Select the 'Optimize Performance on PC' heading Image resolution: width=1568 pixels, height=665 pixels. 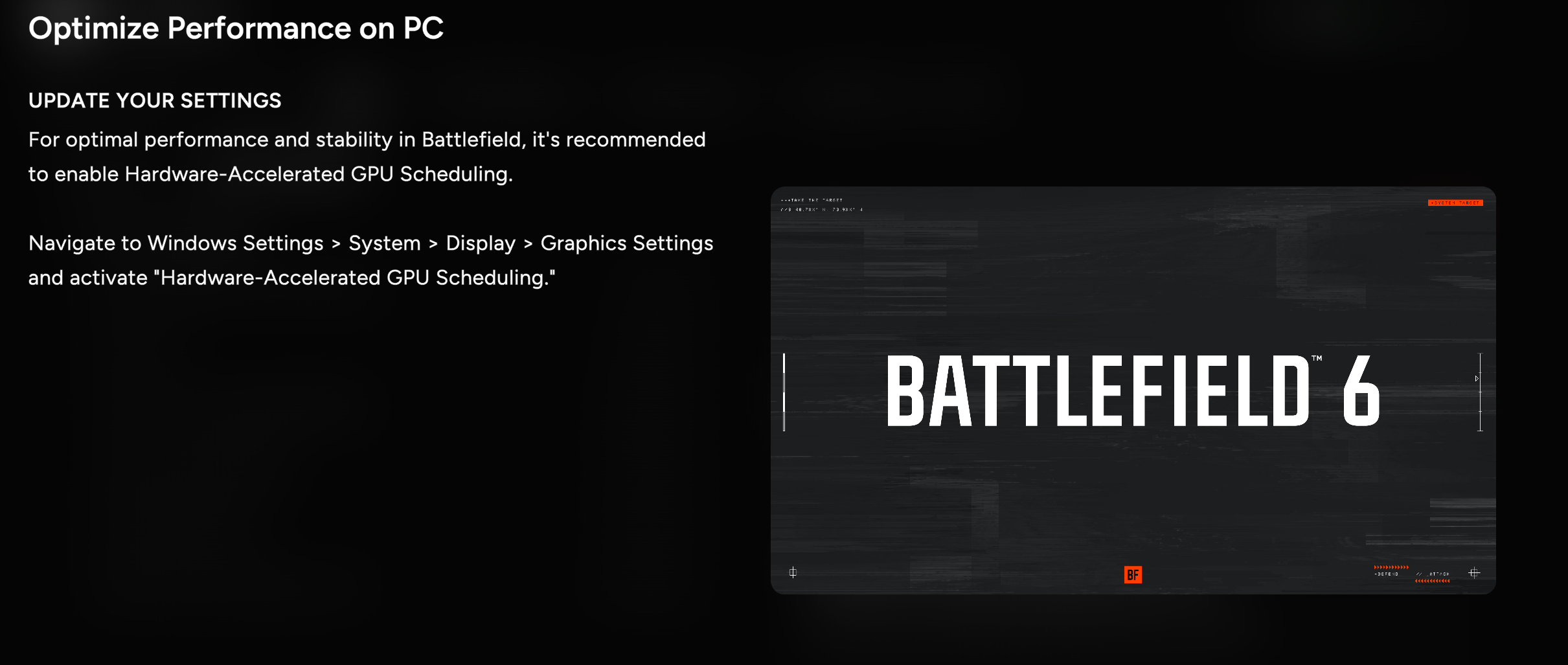coord(236,28)
